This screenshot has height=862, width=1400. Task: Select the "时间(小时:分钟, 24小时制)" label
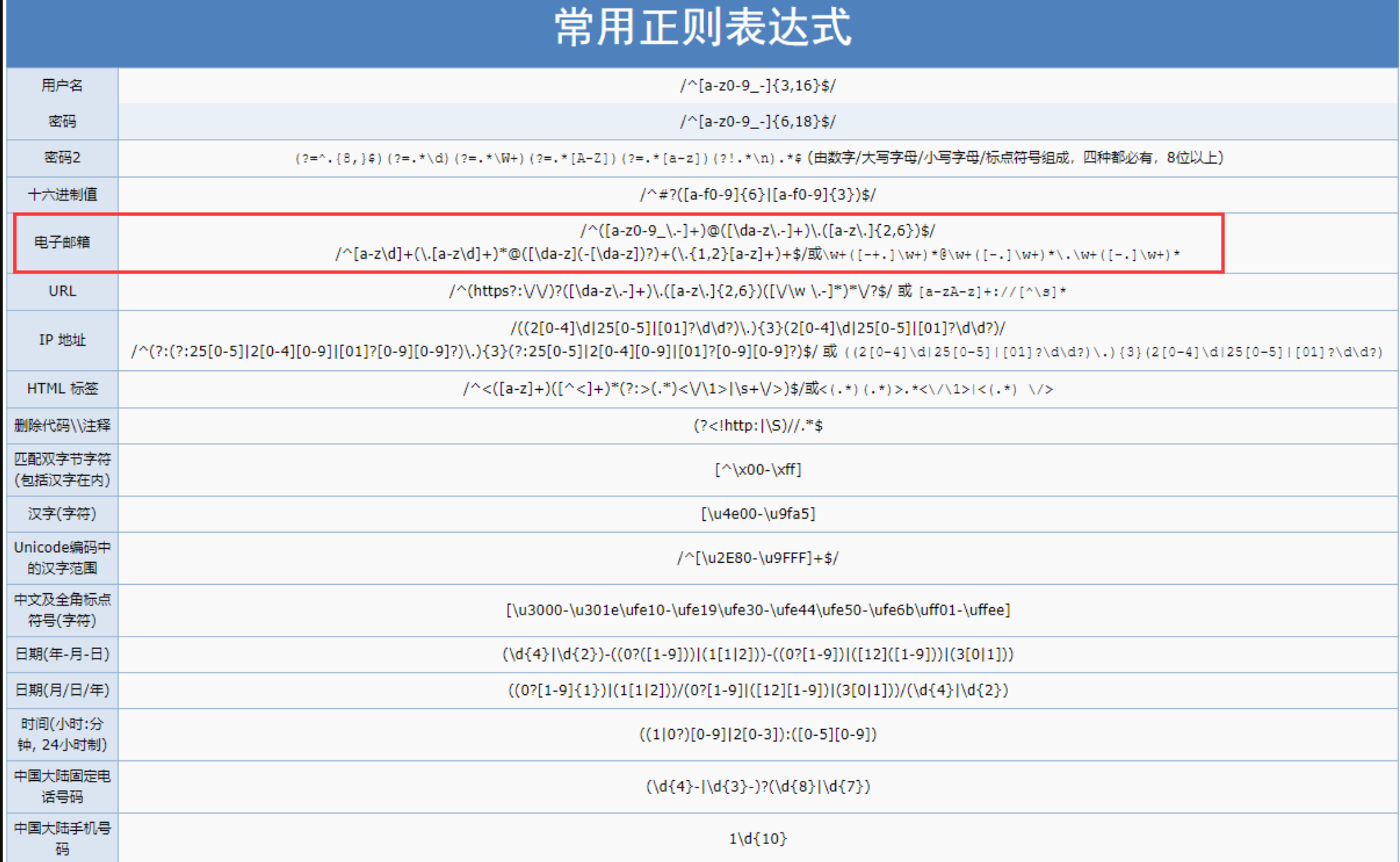coord(62,734)
